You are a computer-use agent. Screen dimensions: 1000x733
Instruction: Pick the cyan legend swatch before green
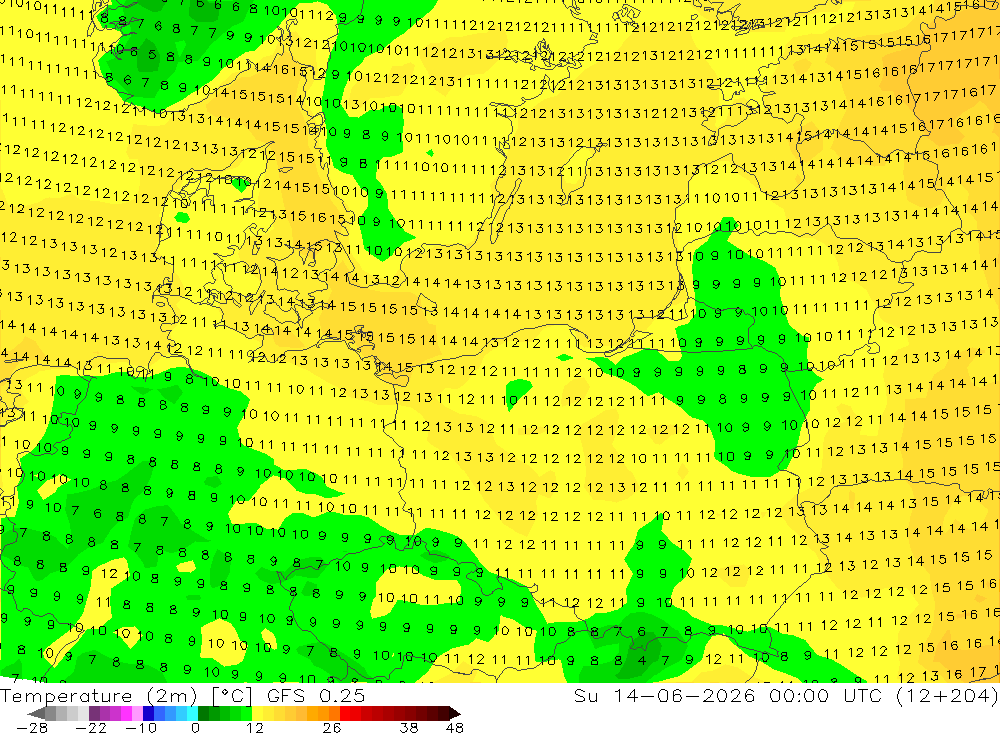[x=192, y=713]
